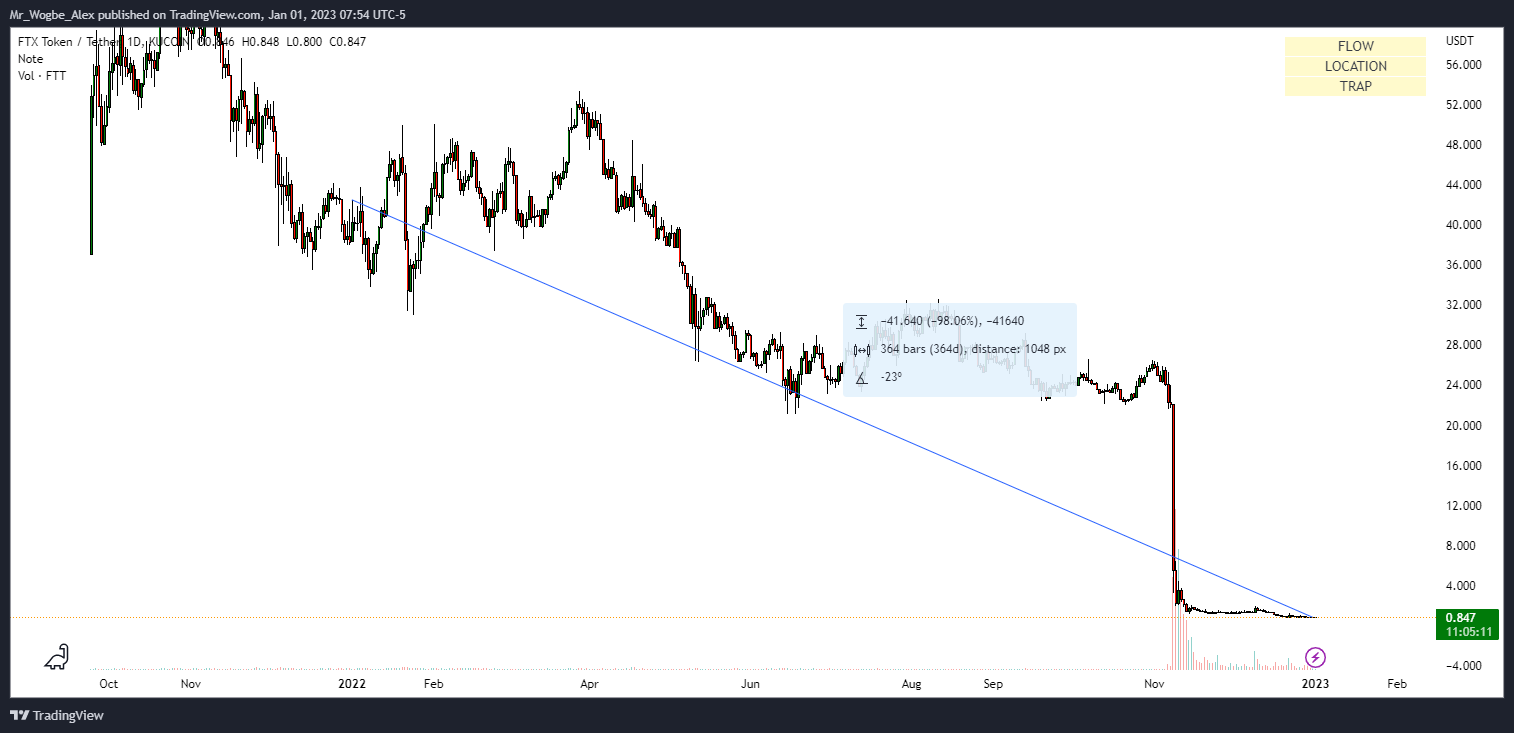The width and height of the screenshot is (1514, 733).
Task: Click the Aug label on time axis
Action: point(911,684)
